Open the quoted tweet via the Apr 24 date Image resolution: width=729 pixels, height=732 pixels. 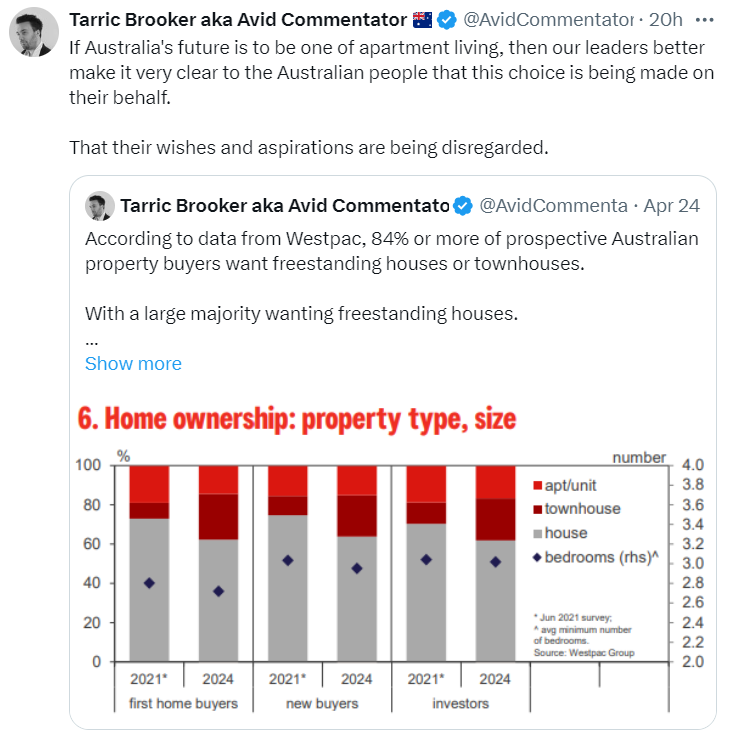point(672,206)
